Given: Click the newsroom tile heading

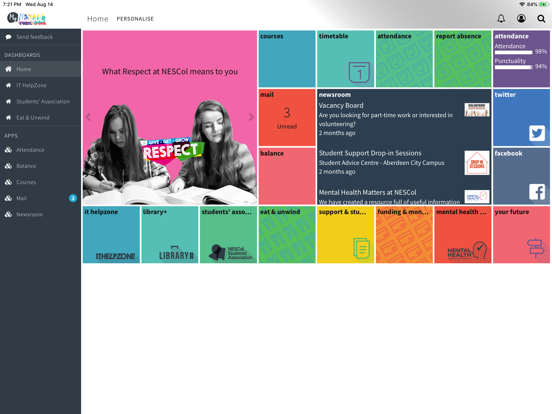Looking at the screenshot, I should point(335,95).
